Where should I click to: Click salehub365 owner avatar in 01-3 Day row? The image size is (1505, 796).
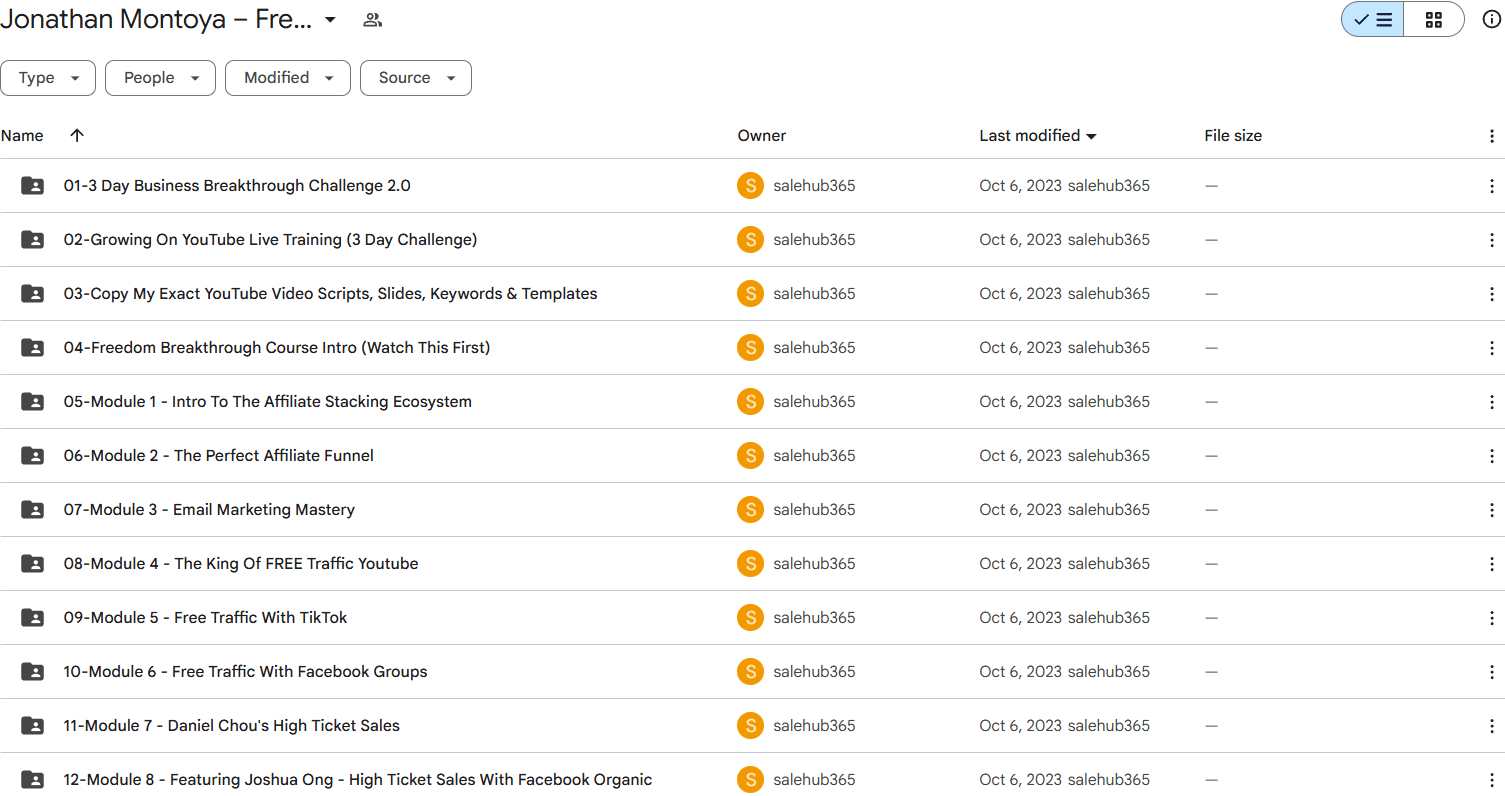tap(750, 186)
